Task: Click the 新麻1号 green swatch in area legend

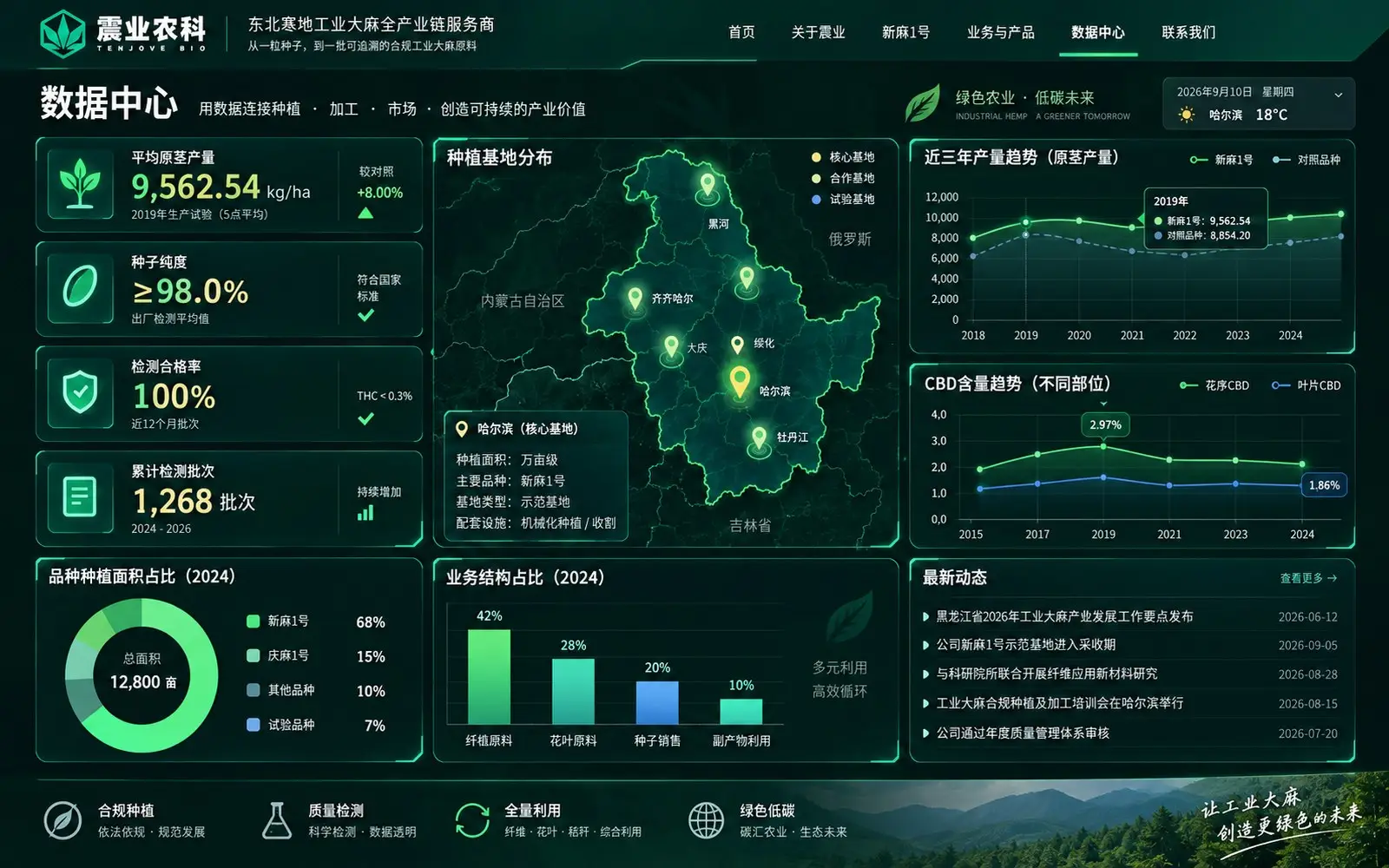Action: (253, 621)
